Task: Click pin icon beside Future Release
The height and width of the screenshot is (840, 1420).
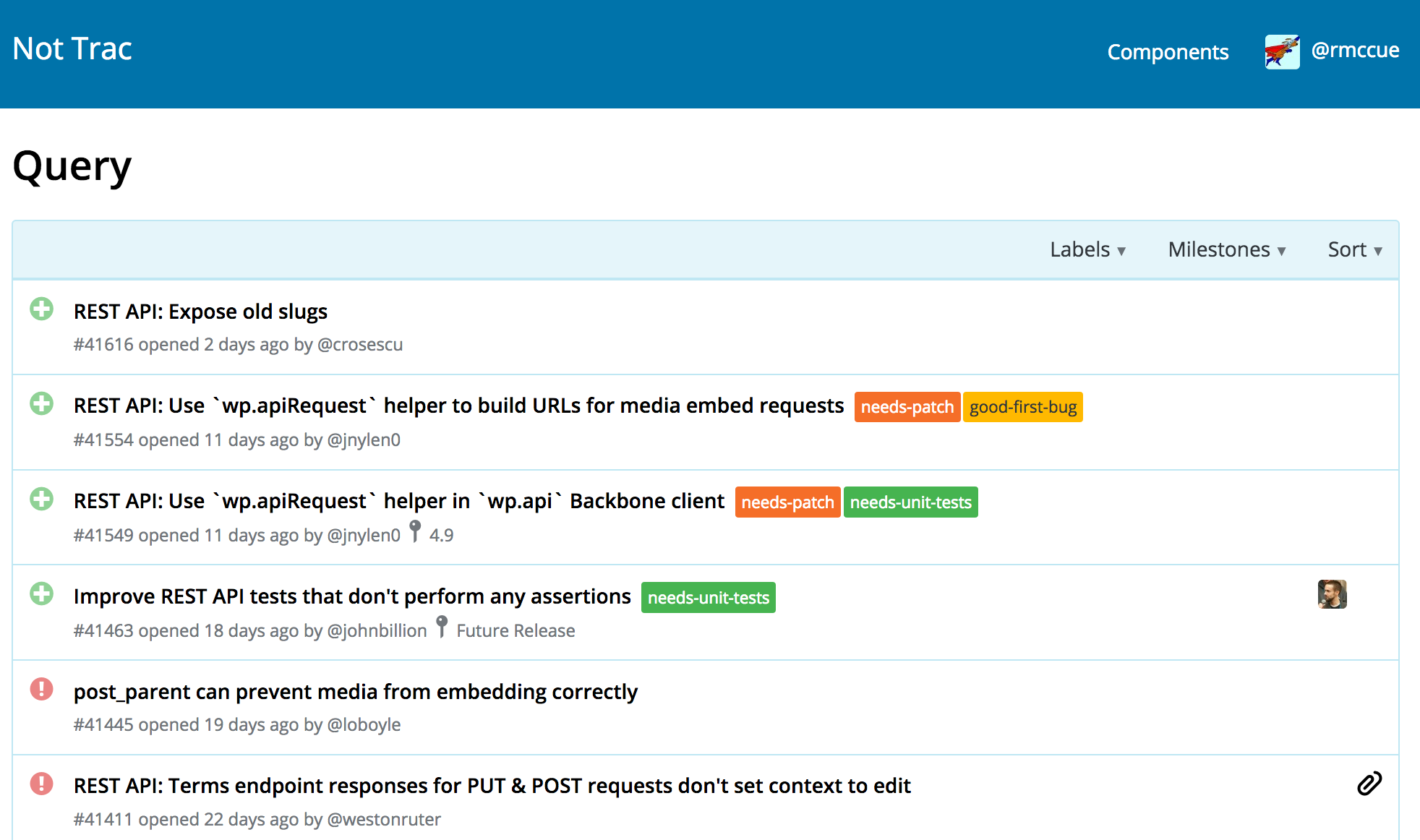Action: 442,626
